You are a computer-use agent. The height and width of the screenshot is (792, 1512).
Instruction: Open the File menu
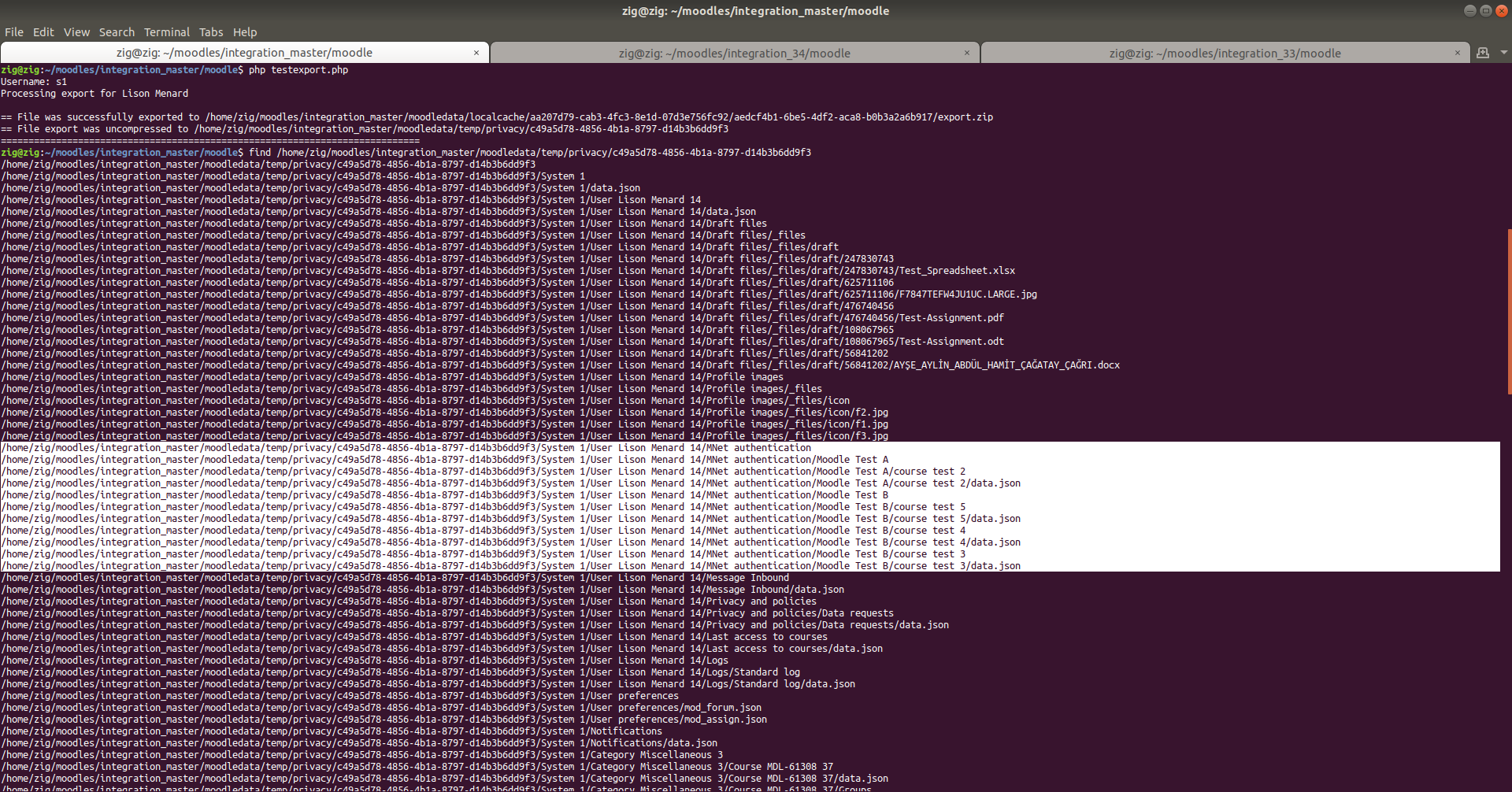tap(14, 32)
